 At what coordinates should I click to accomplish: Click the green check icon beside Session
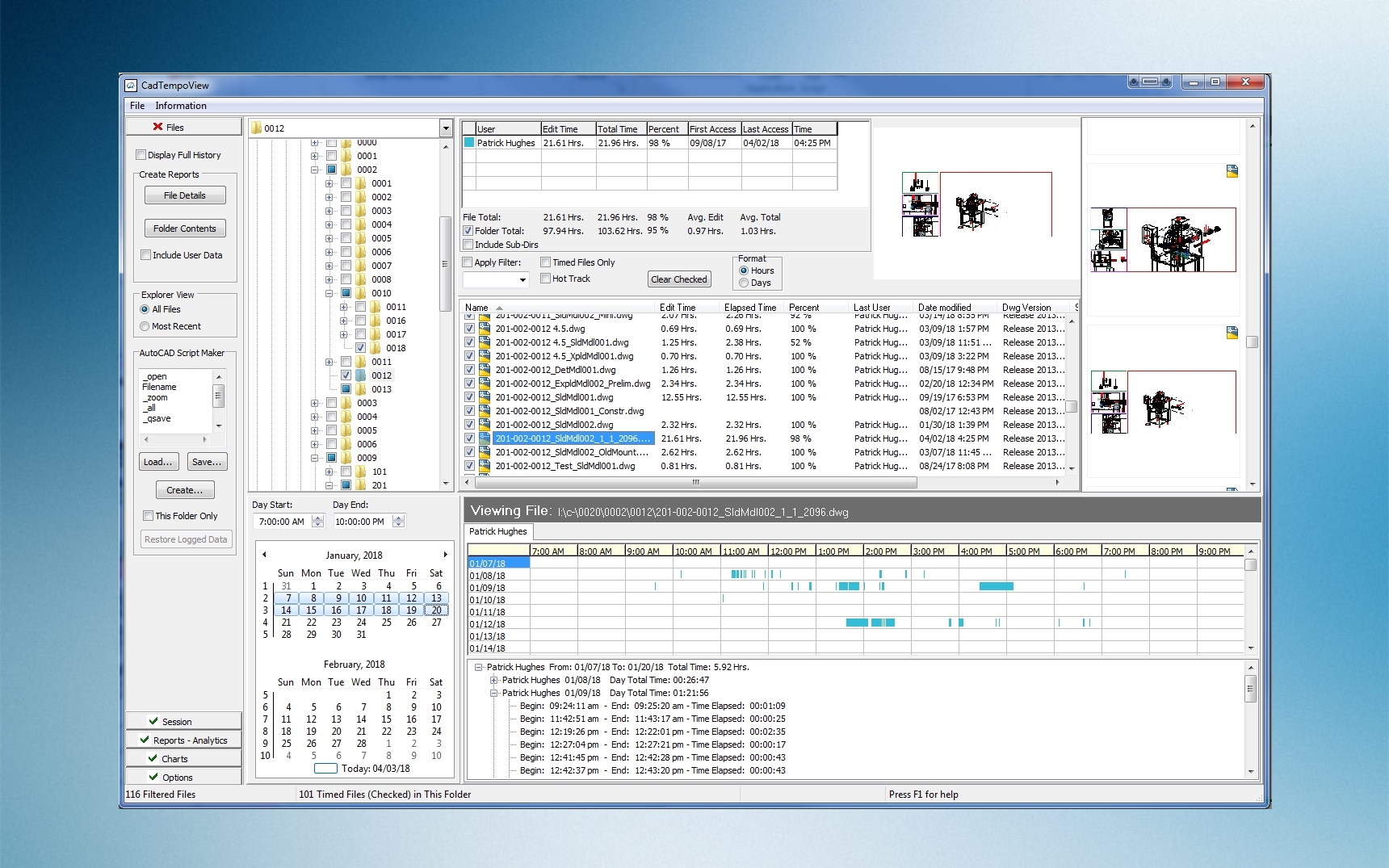(153, 721)
